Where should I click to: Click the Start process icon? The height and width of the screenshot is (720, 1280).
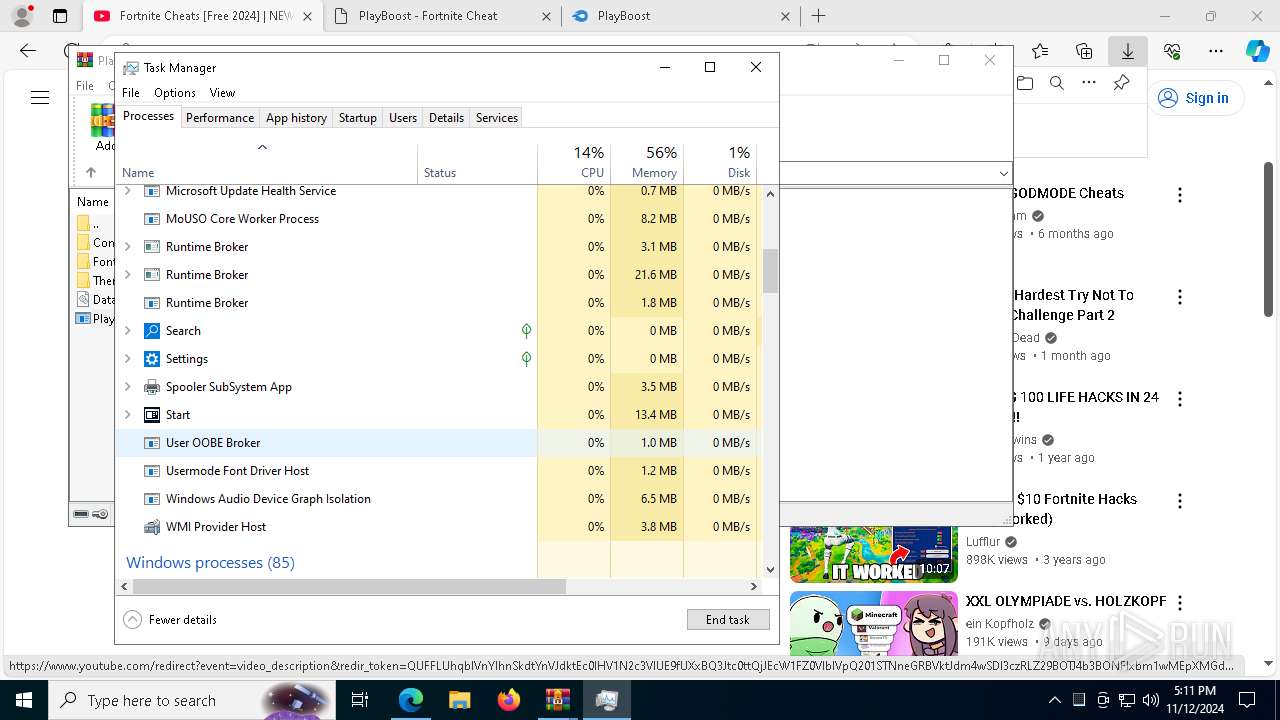(x=152, y=415)
